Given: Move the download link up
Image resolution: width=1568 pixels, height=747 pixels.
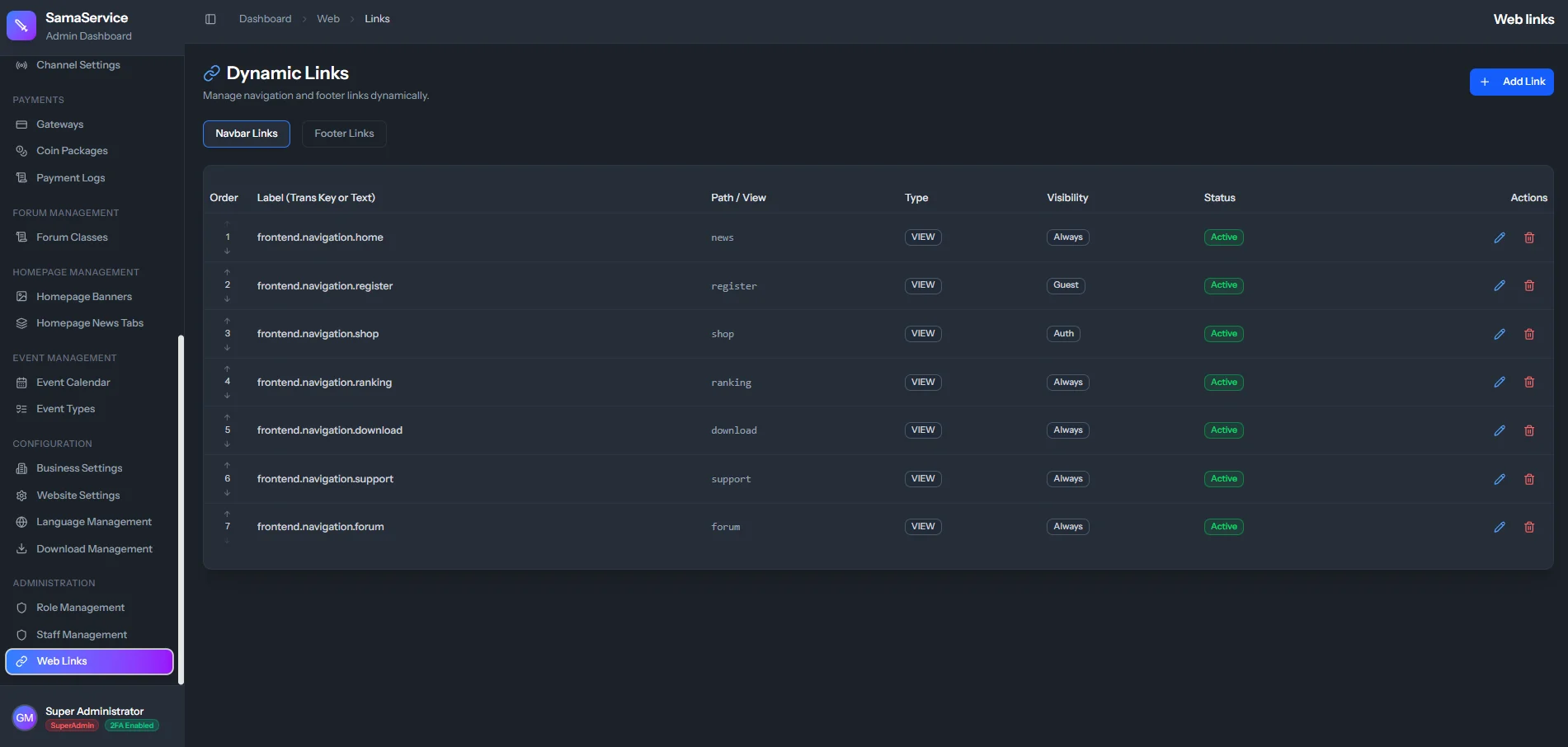Looking at the screenshot, I should tap(227, 417).
